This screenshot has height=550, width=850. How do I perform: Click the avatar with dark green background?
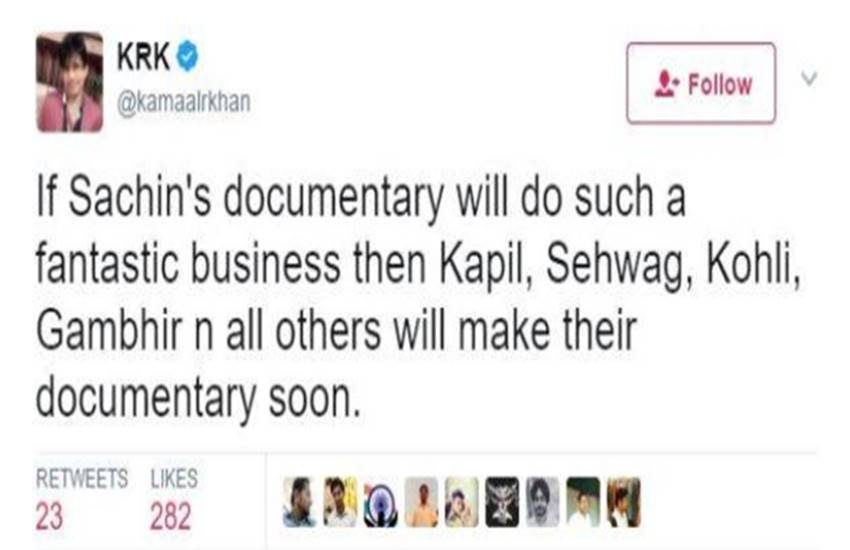[583, 502]
